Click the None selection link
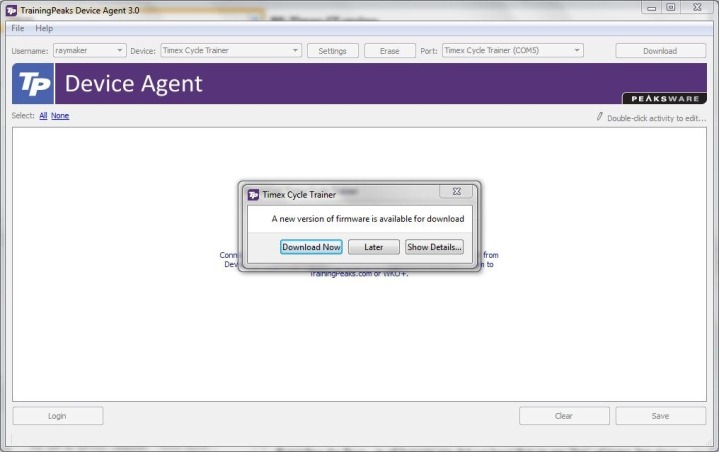The width and height of the screenshot is (719, 452). pos(60,116)
